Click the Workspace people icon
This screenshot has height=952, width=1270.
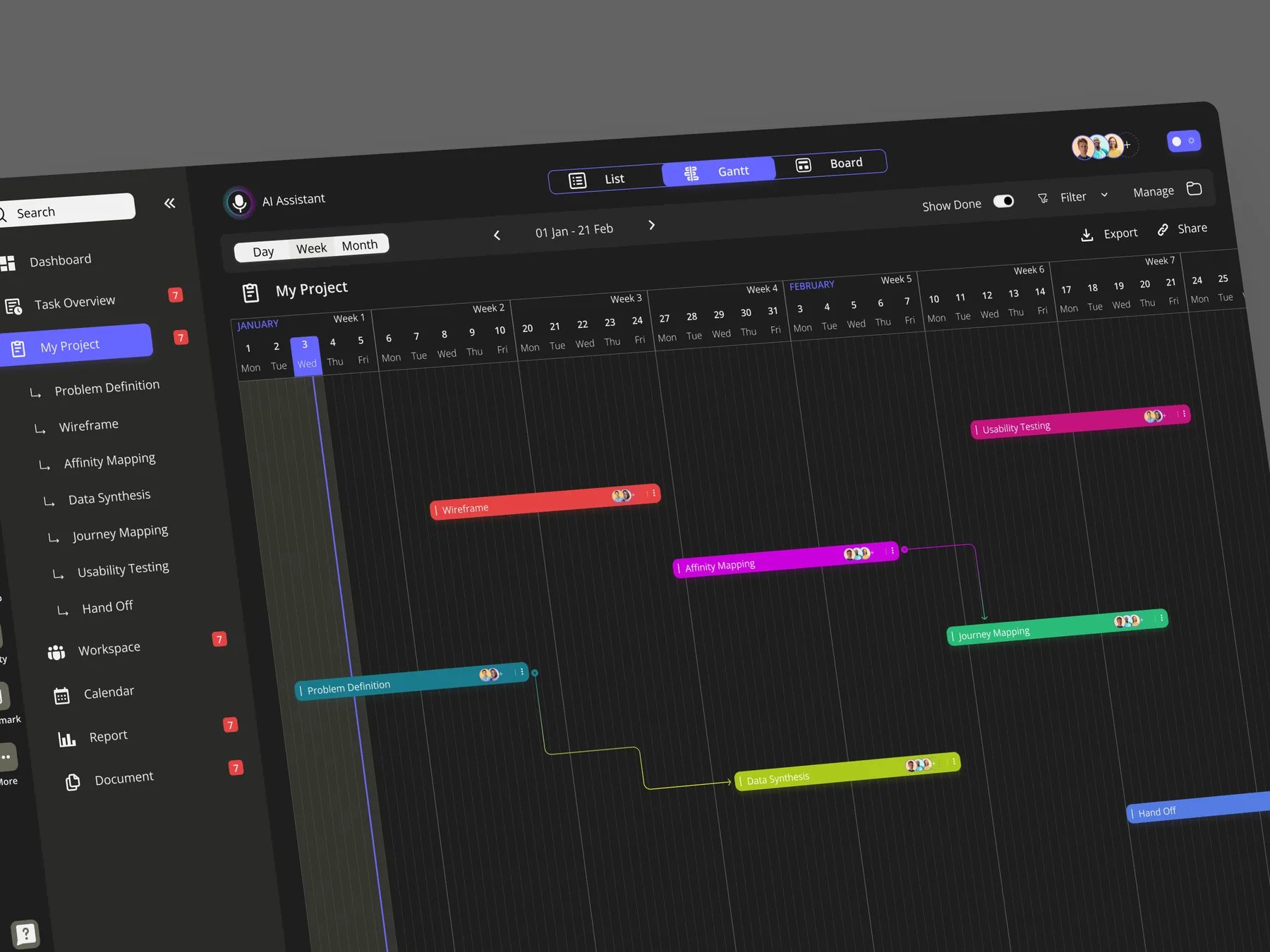[x=56, y=652]
